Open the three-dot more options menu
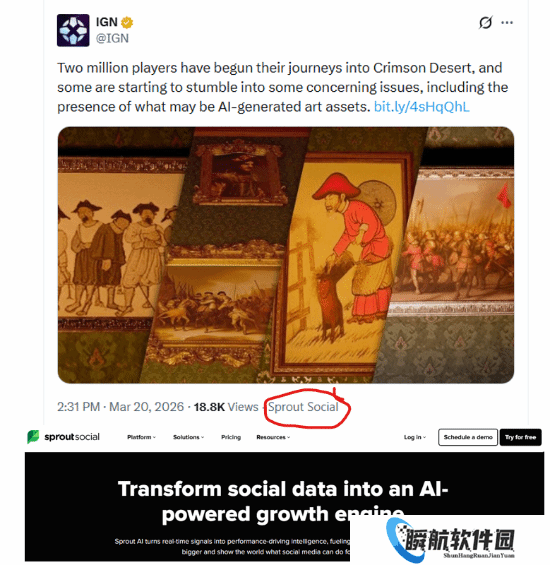The height and width of the screenshot is (565, 550). (507, 23)
